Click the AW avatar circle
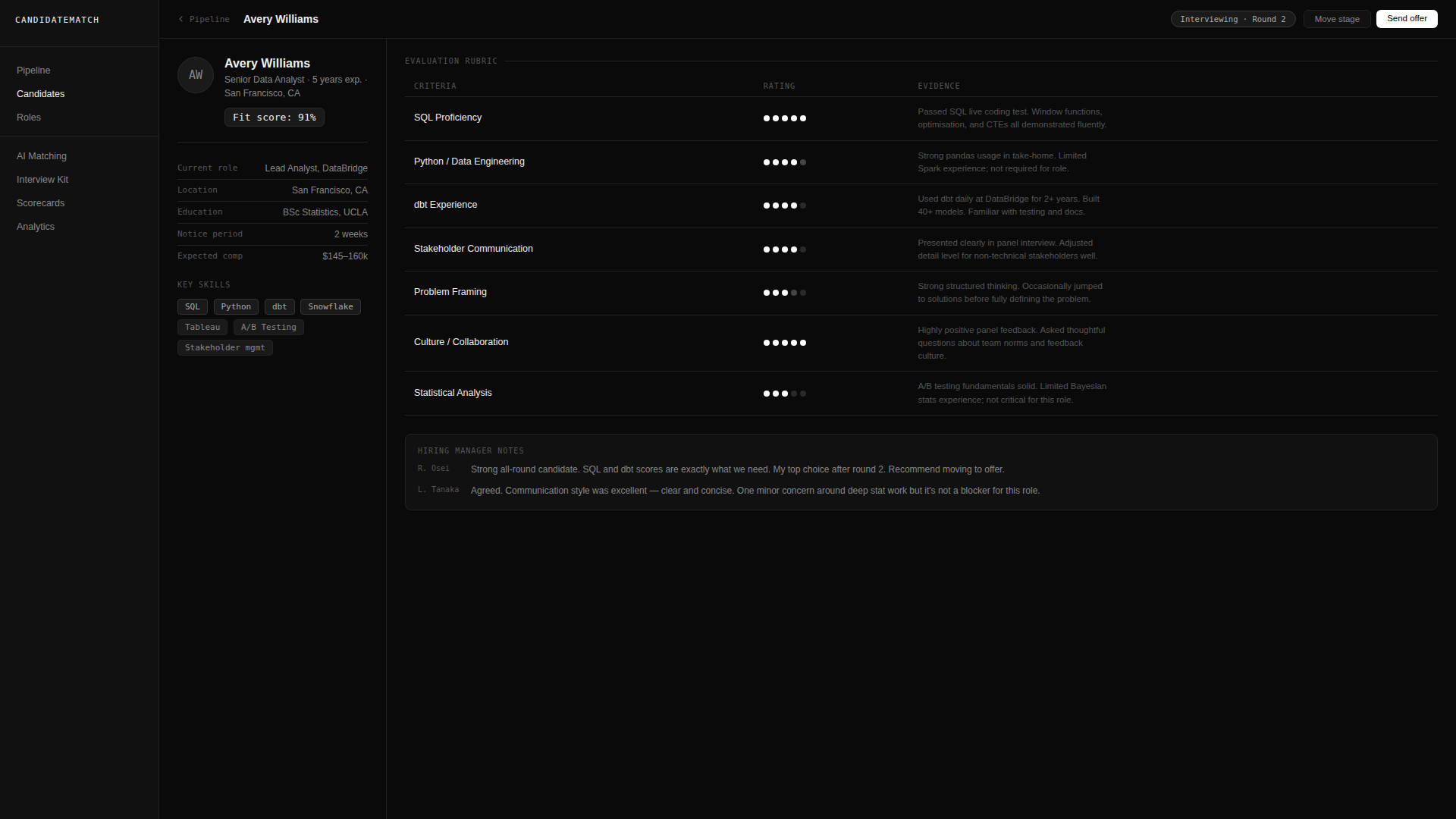 196,75
